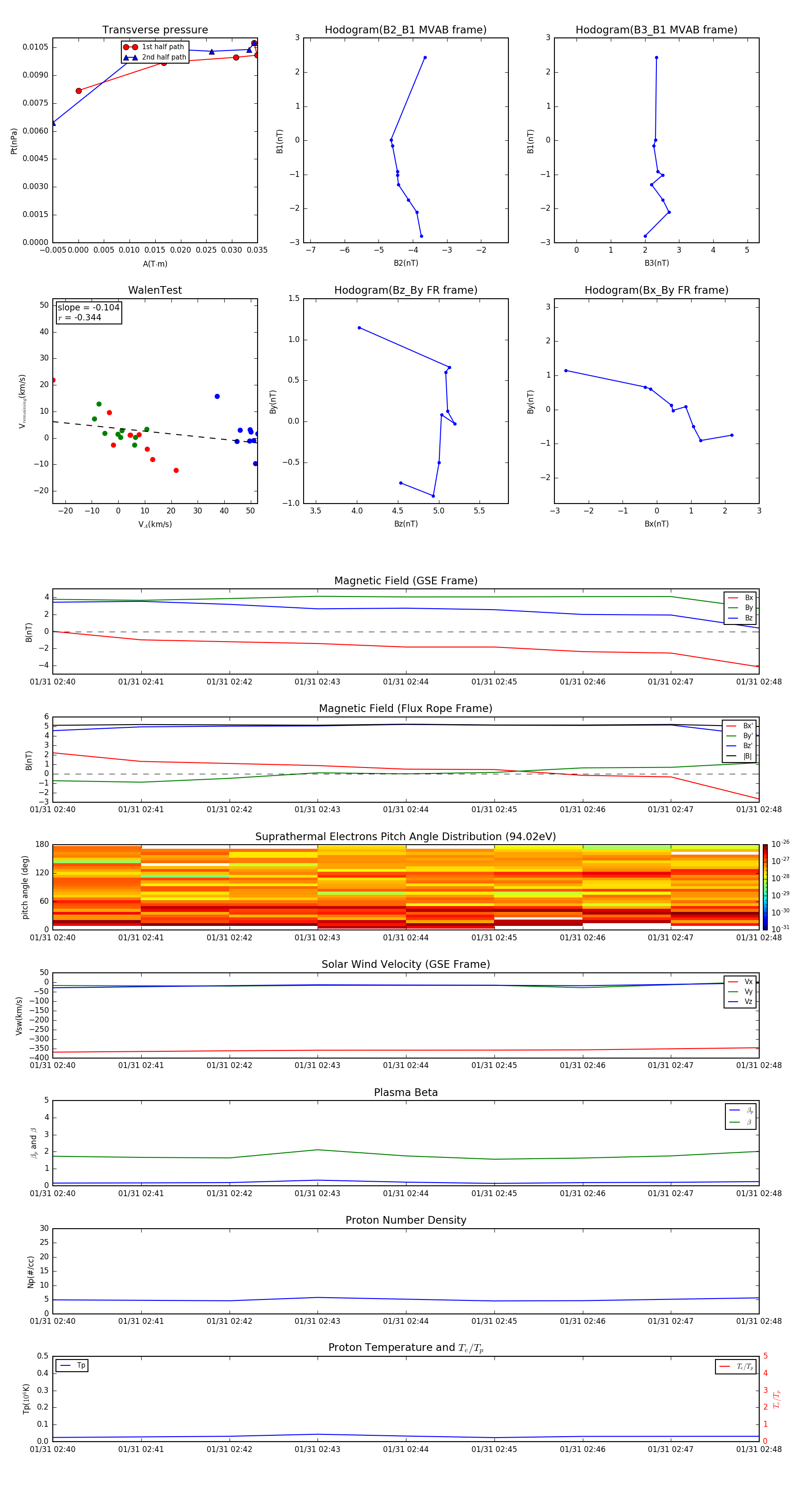The height and width of the screenshot is (1489, 812).
Task: Click the red 1st-half-path marker at A=0.000
Action: coord(78,91)
